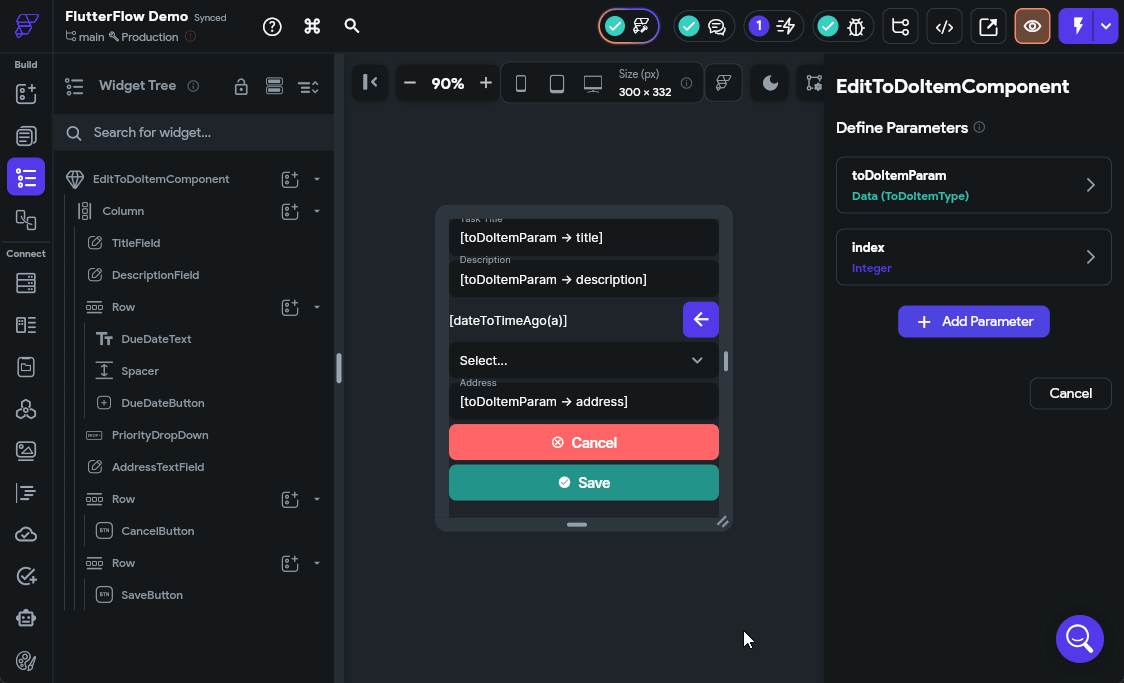Select SaveButton in the widget tree
The image size is (1124, 683).
pyautogui.click(x=151, y=595)
